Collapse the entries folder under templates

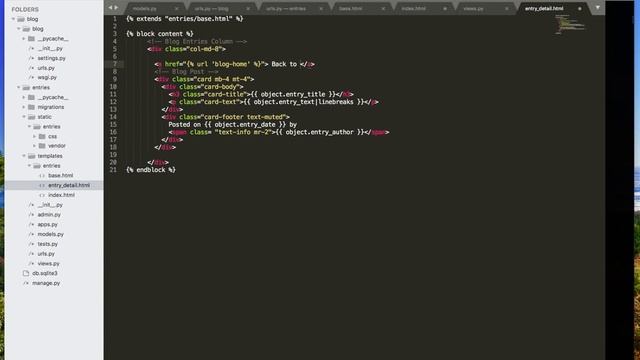tap(29, 166)
